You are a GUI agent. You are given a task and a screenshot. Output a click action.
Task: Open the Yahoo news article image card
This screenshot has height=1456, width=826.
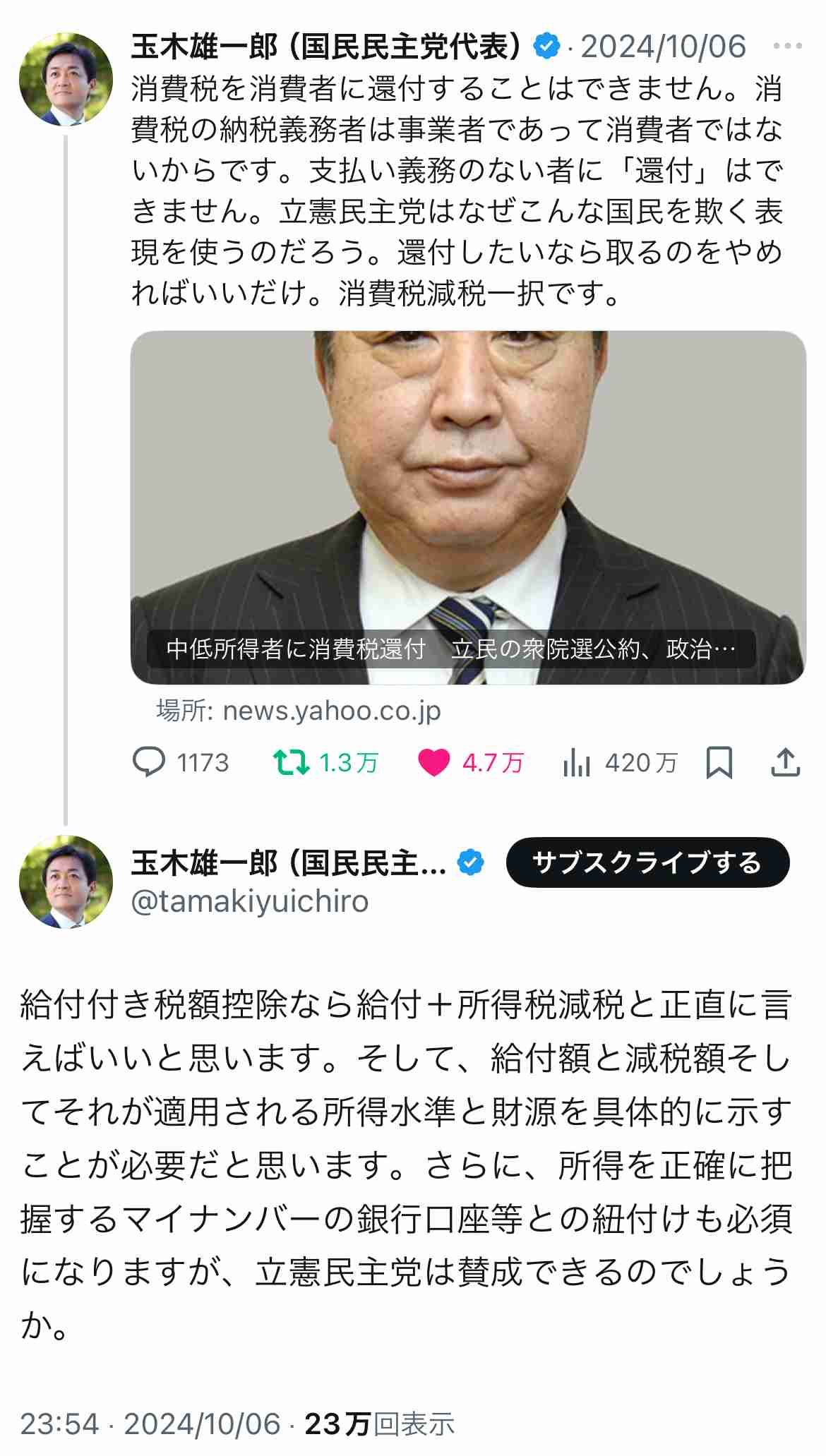(x=468, y=507)
